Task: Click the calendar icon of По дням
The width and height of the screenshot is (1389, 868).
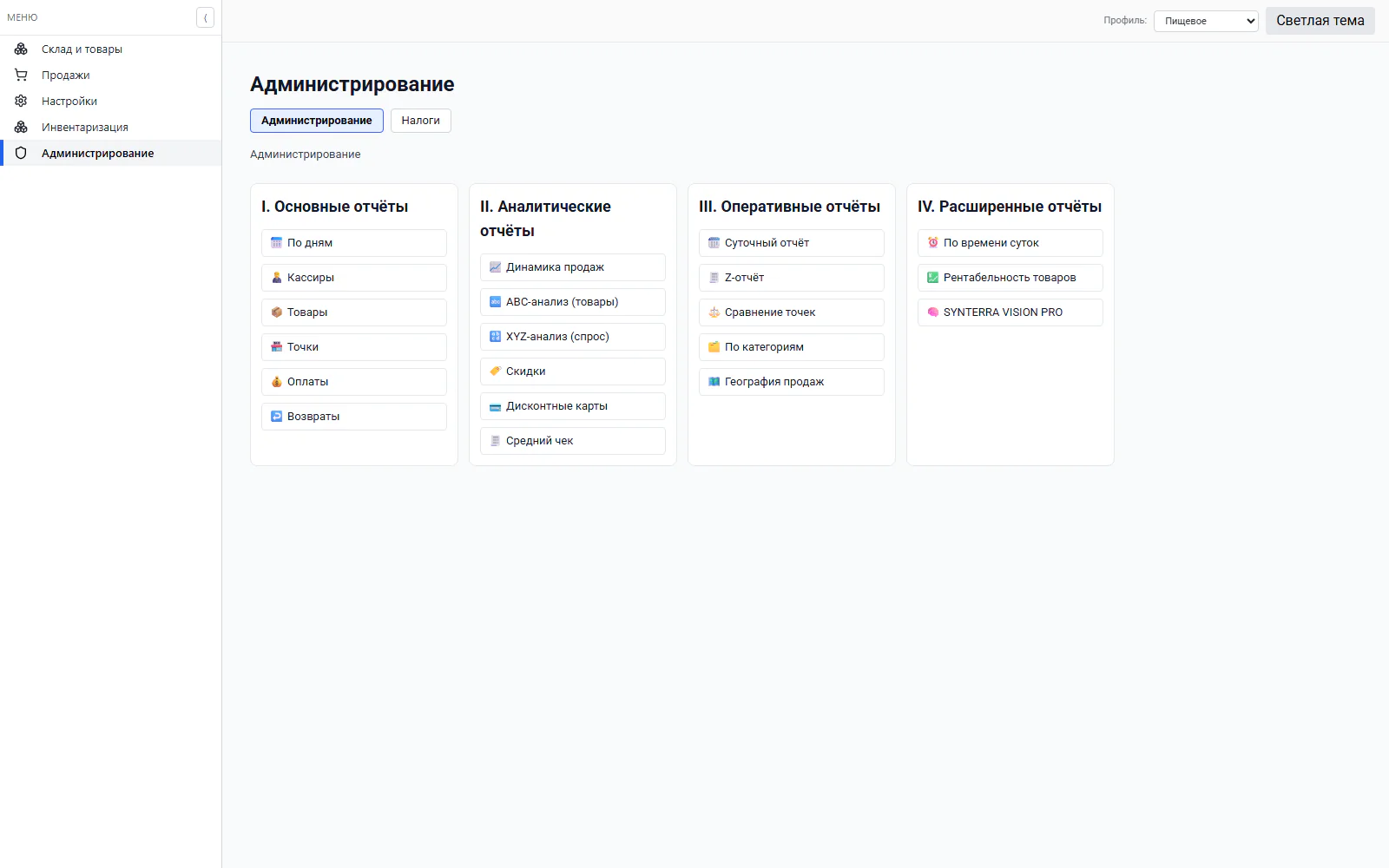Action: [x=277, y=243]
